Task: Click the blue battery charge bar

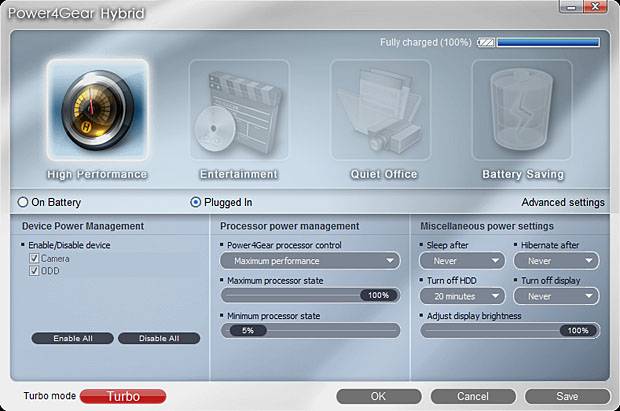Action: (x=548, y=42)
